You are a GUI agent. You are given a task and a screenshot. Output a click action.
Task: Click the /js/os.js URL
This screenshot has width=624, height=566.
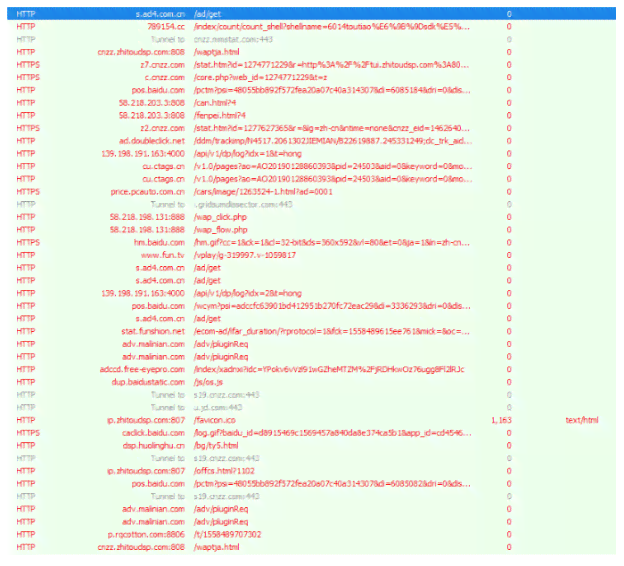click(208, 382)
